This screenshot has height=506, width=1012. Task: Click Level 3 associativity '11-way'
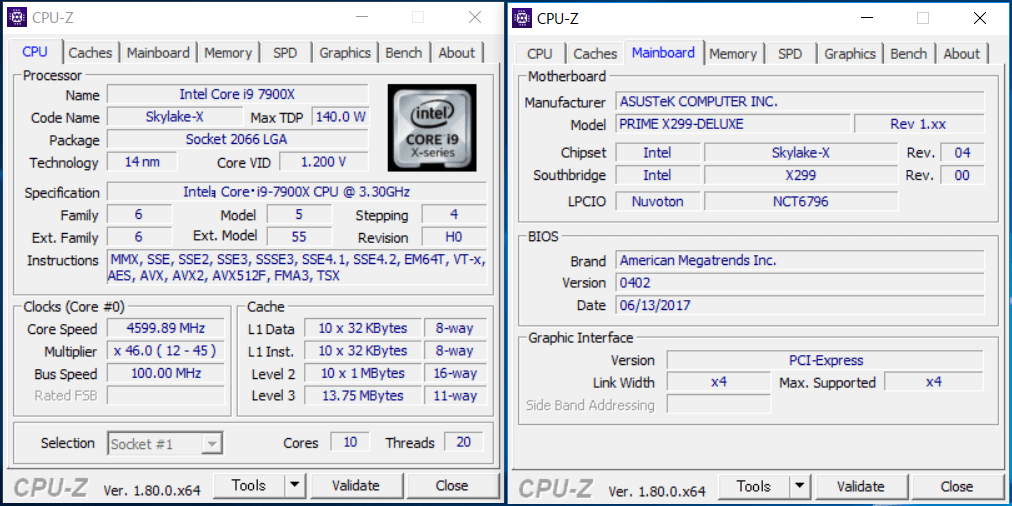(455, 395)
